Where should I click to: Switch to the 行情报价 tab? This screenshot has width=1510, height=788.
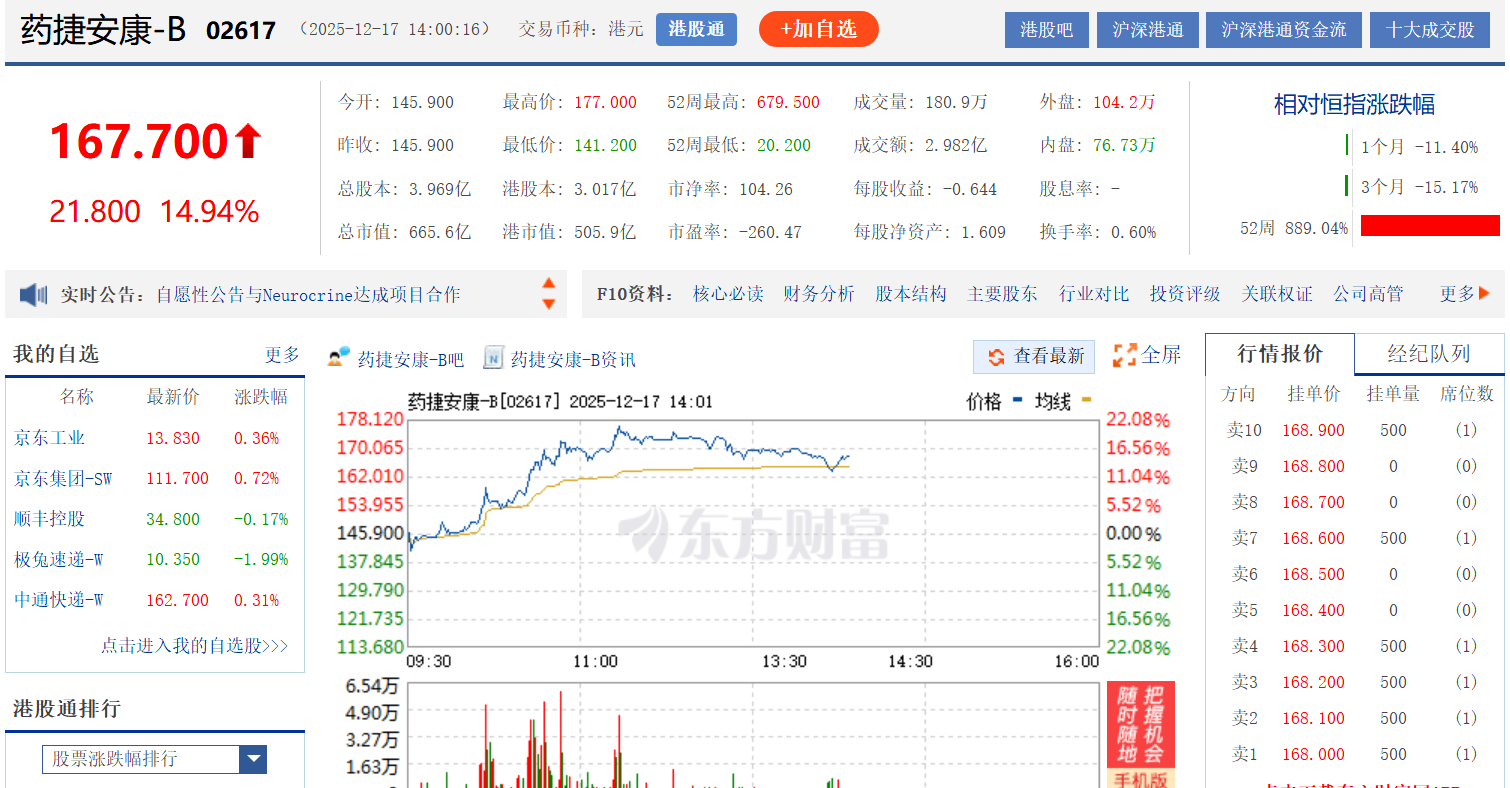tap(1280, 354)
